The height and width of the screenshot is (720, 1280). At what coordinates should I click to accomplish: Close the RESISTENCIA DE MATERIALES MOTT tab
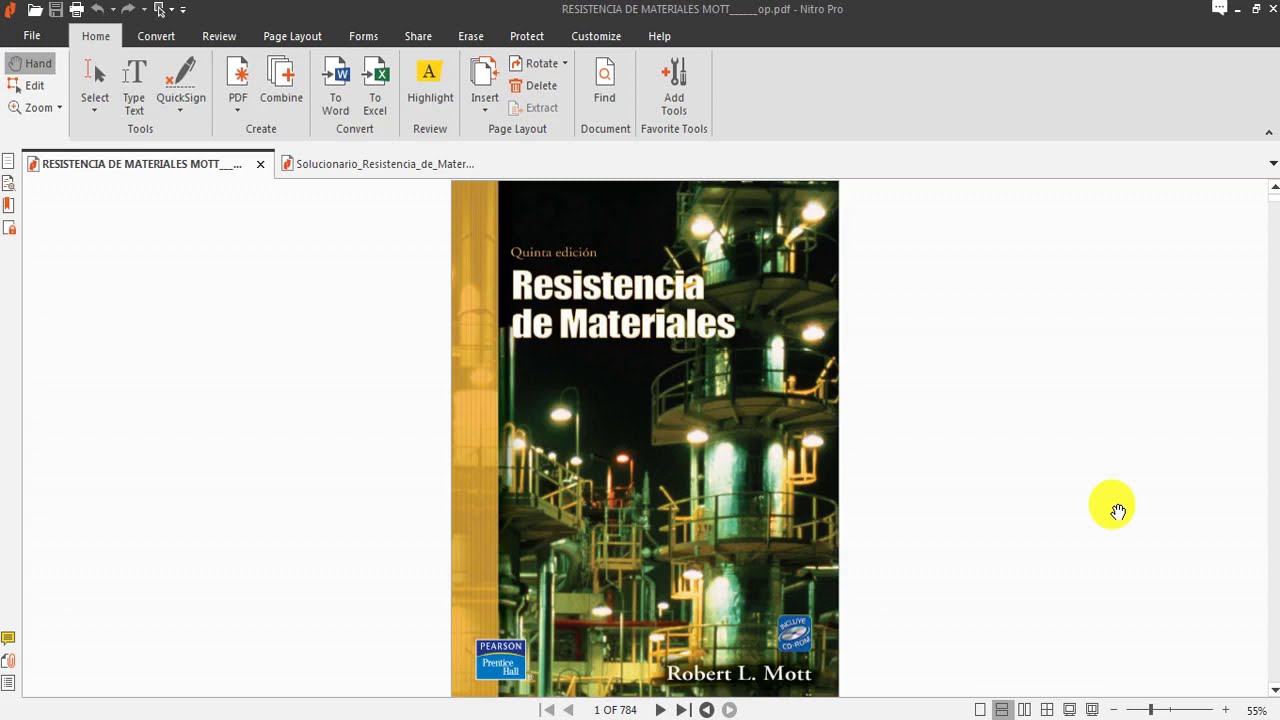coord(260,164)
